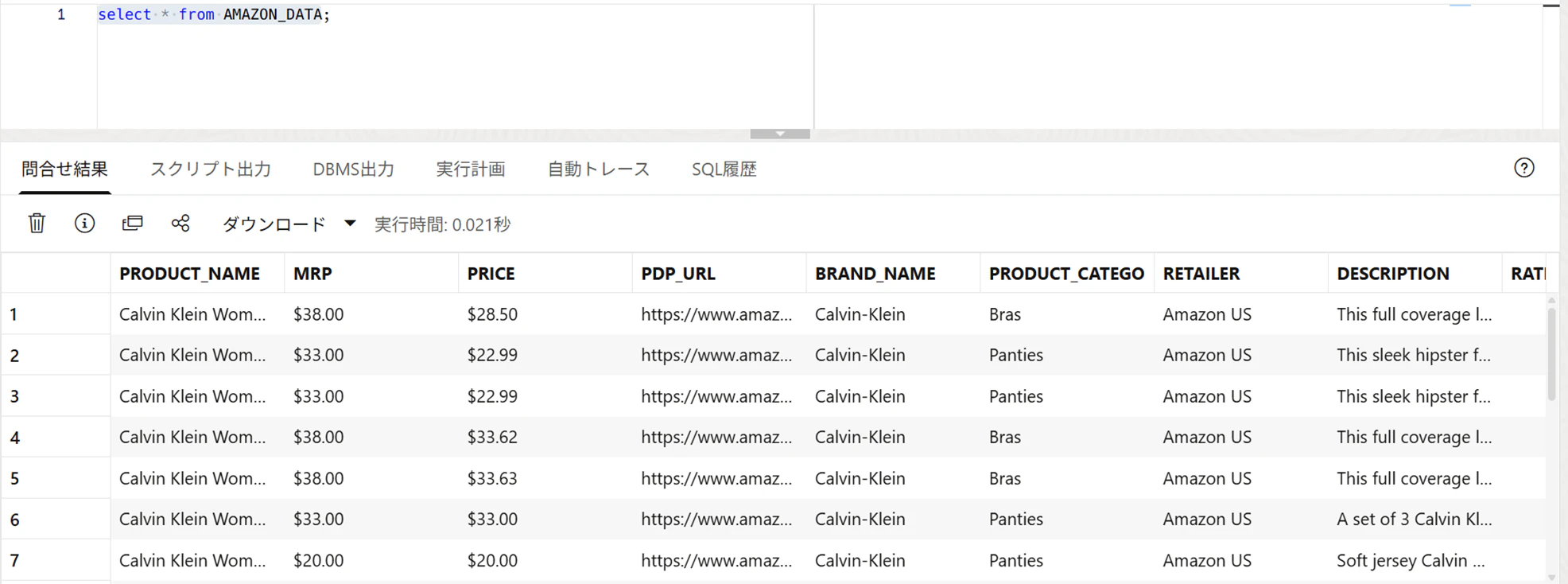Open results in new window icon
This screenshot has height=584, width=1568.
(x=132, y=224)
